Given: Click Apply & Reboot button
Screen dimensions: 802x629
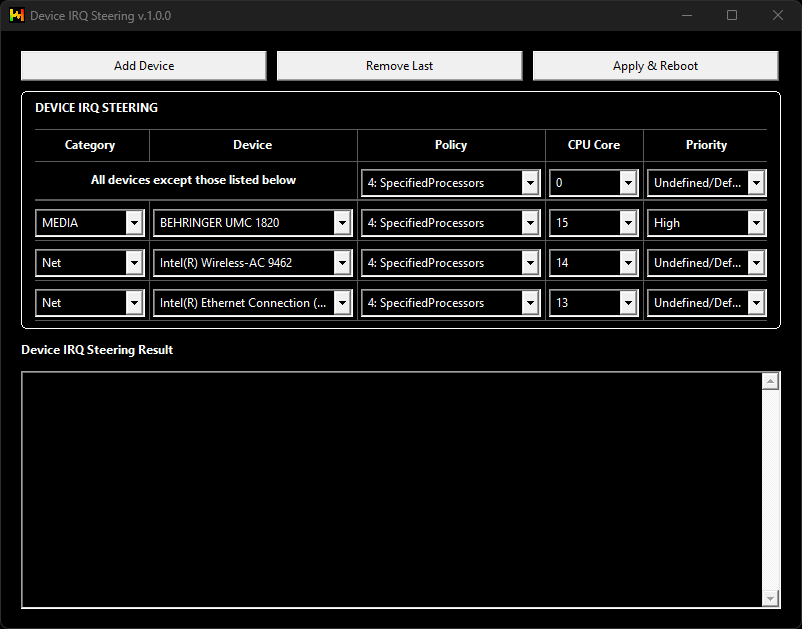Looking at the screenshot, I should click(655, 66).
